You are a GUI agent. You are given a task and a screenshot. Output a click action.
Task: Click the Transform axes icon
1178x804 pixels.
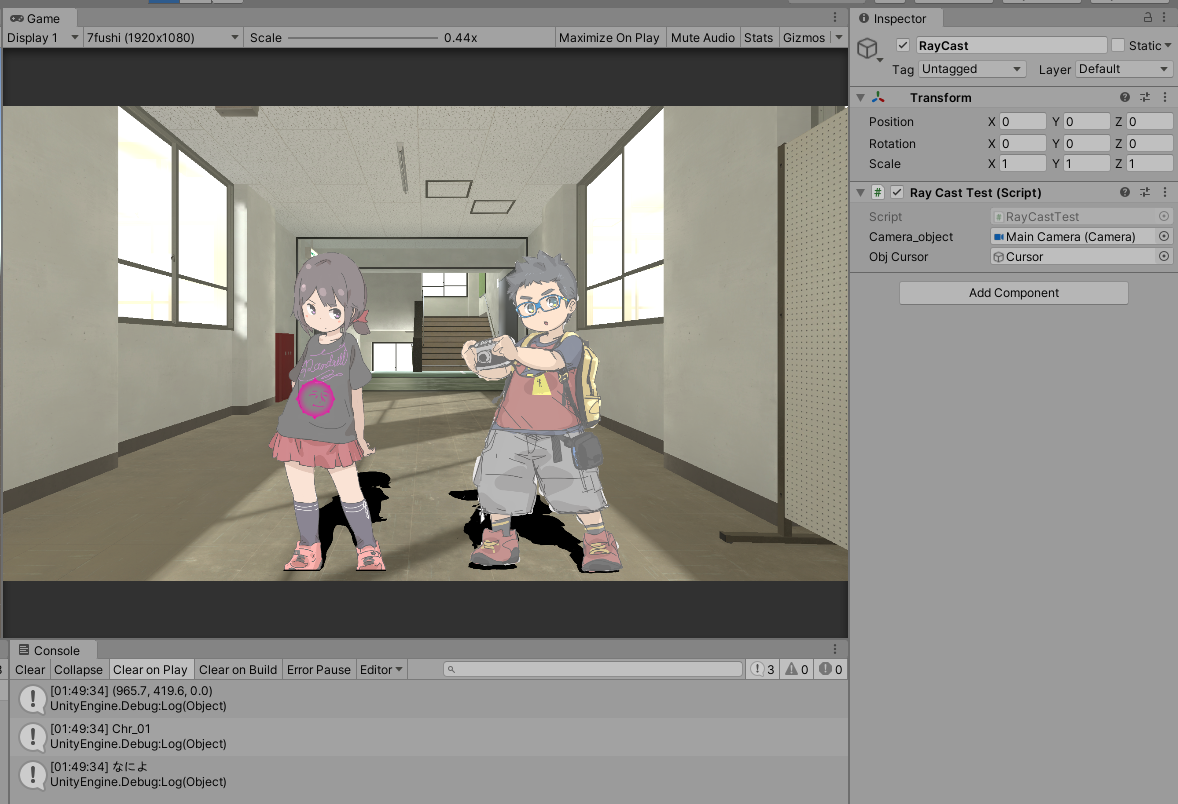click(878, 97)
